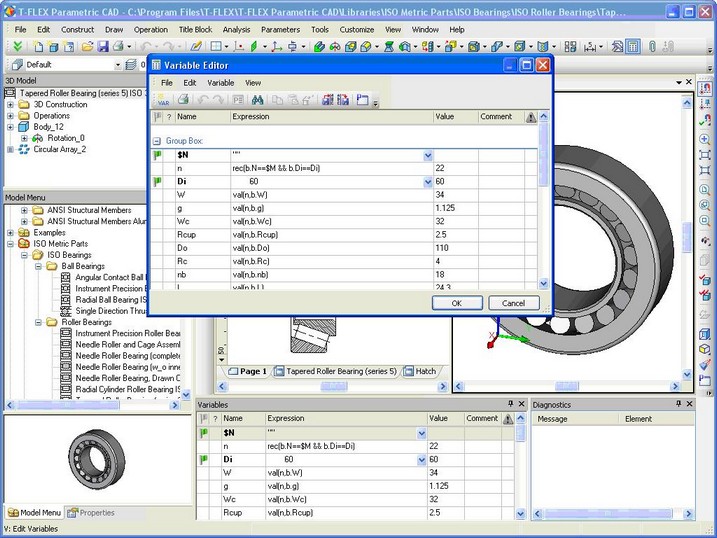Click the Model Menu horizontal scrollbar
Screen dimensions: 717x538
[x=93, y=405]
